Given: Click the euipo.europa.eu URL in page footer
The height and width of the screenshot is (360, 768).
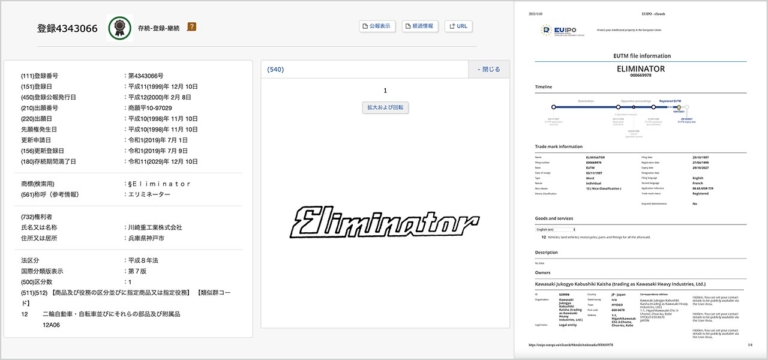Looking at the screenshot, I should point(571,345).
